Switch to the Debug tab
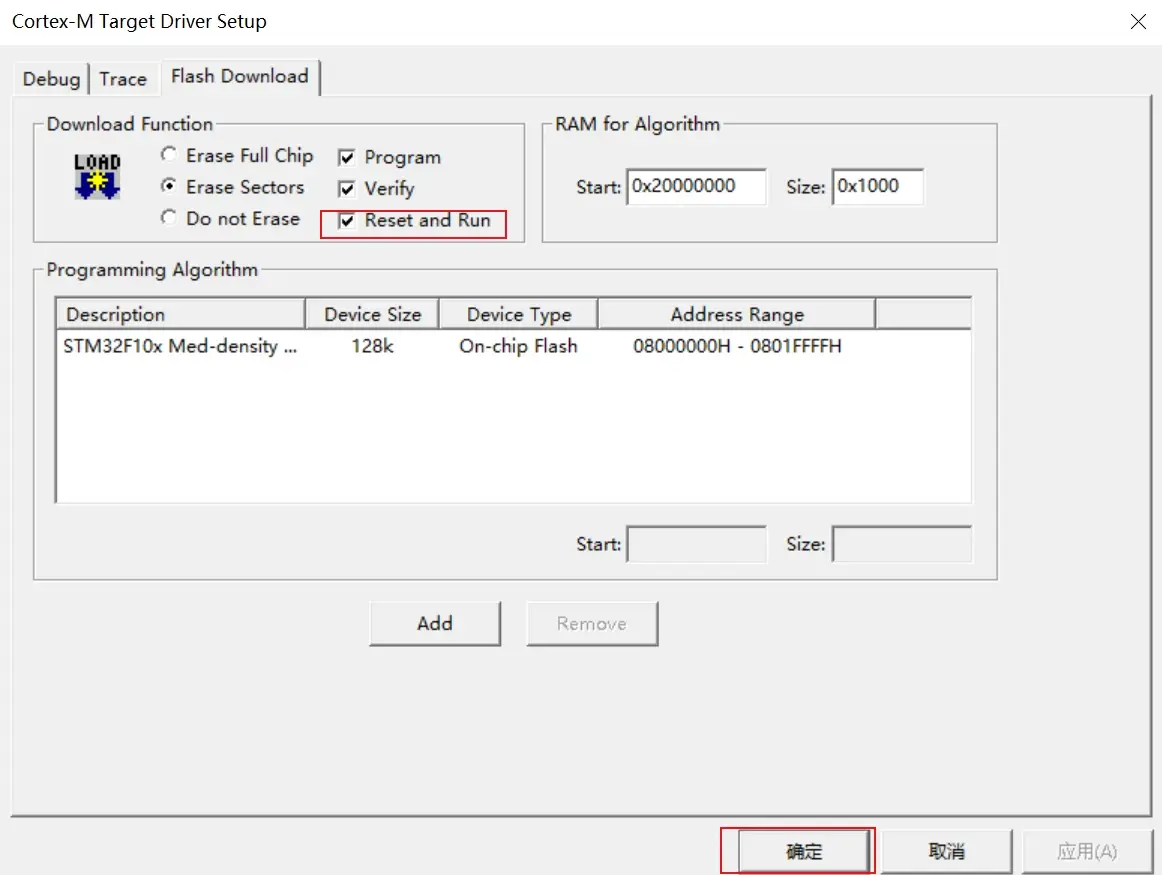Viewport: 1162px width, 875px height. 51,79
